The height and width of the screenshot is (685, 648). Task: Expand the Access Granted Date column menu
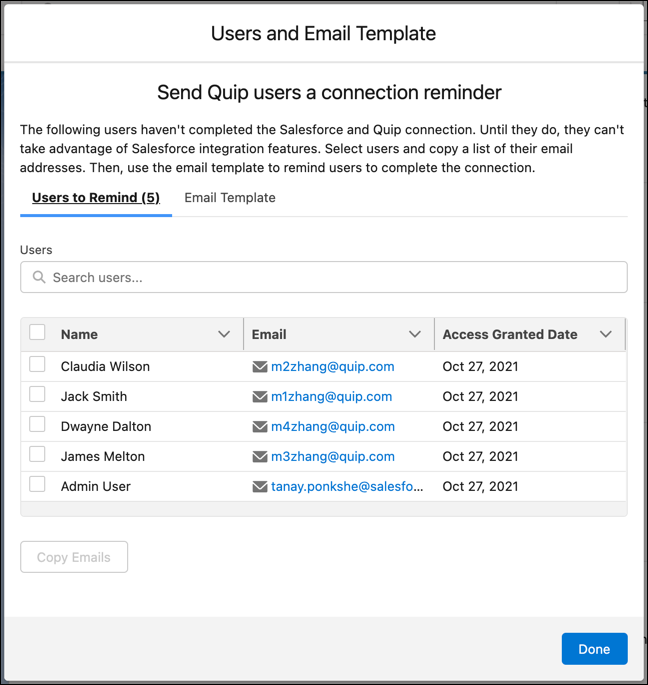coord(606,334)
